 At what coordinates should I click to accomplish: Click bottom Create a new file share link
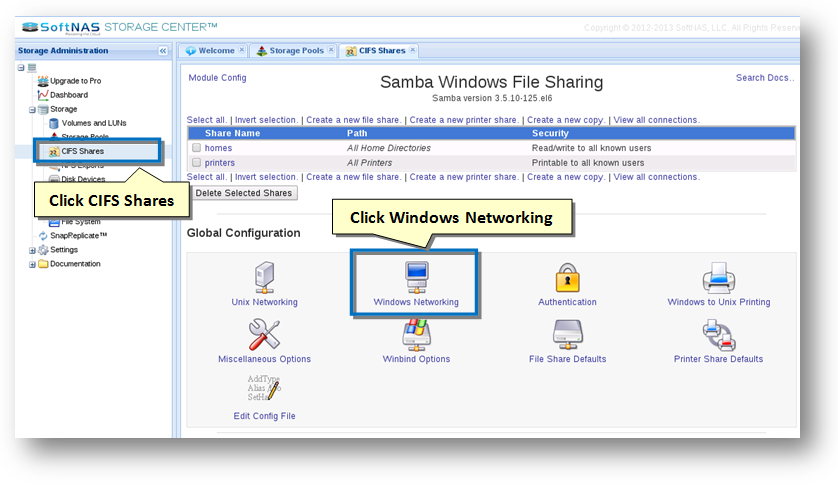353,176
